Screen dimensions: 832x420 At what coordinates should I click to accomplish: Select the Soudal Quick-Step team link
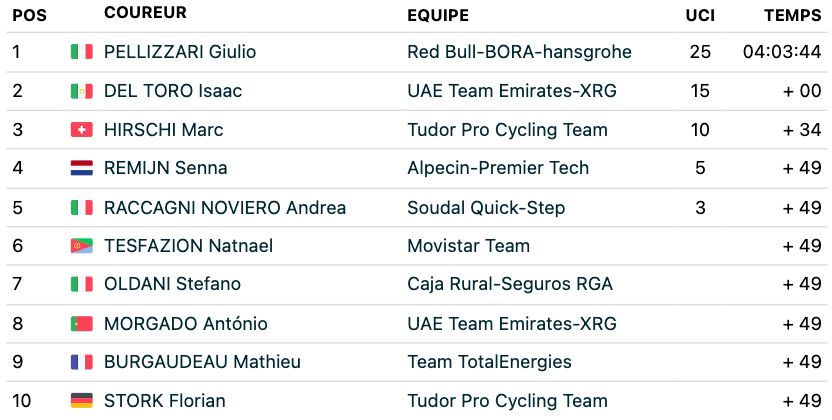[x=486, y=207]
